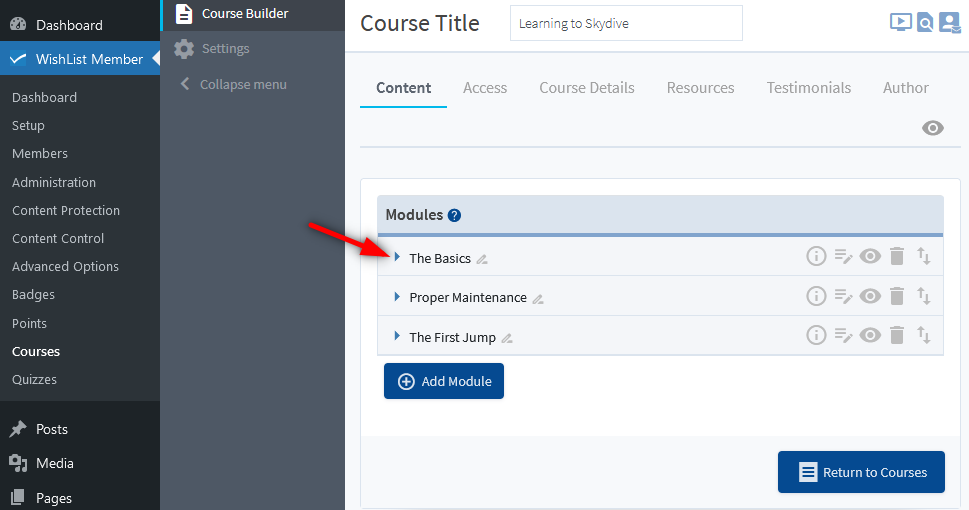This screenshot has height=510, width=969.
Task: Click the video preview icon in header
Action: coord(900,23)
